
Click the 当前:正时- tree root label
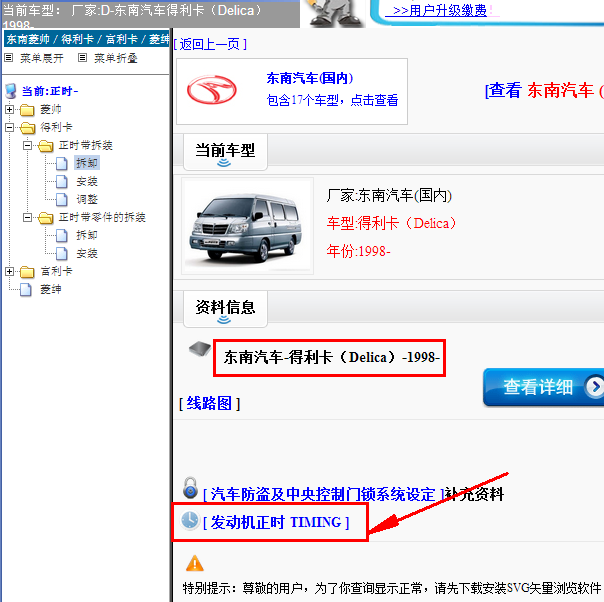point(50,91)
